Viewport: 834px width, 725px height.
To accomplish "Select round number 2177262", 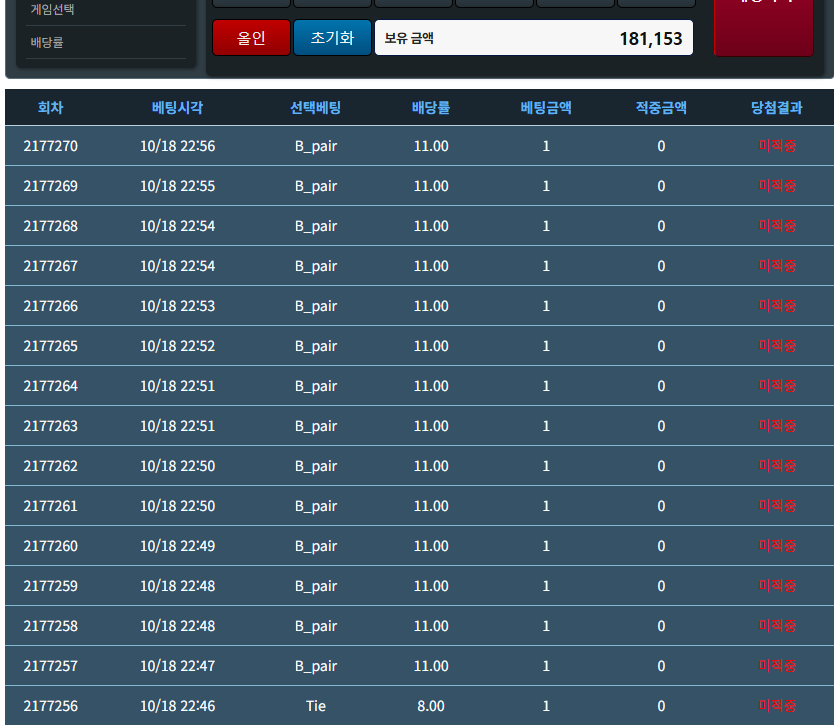I will pyautogui.click(x=51, y=466).
